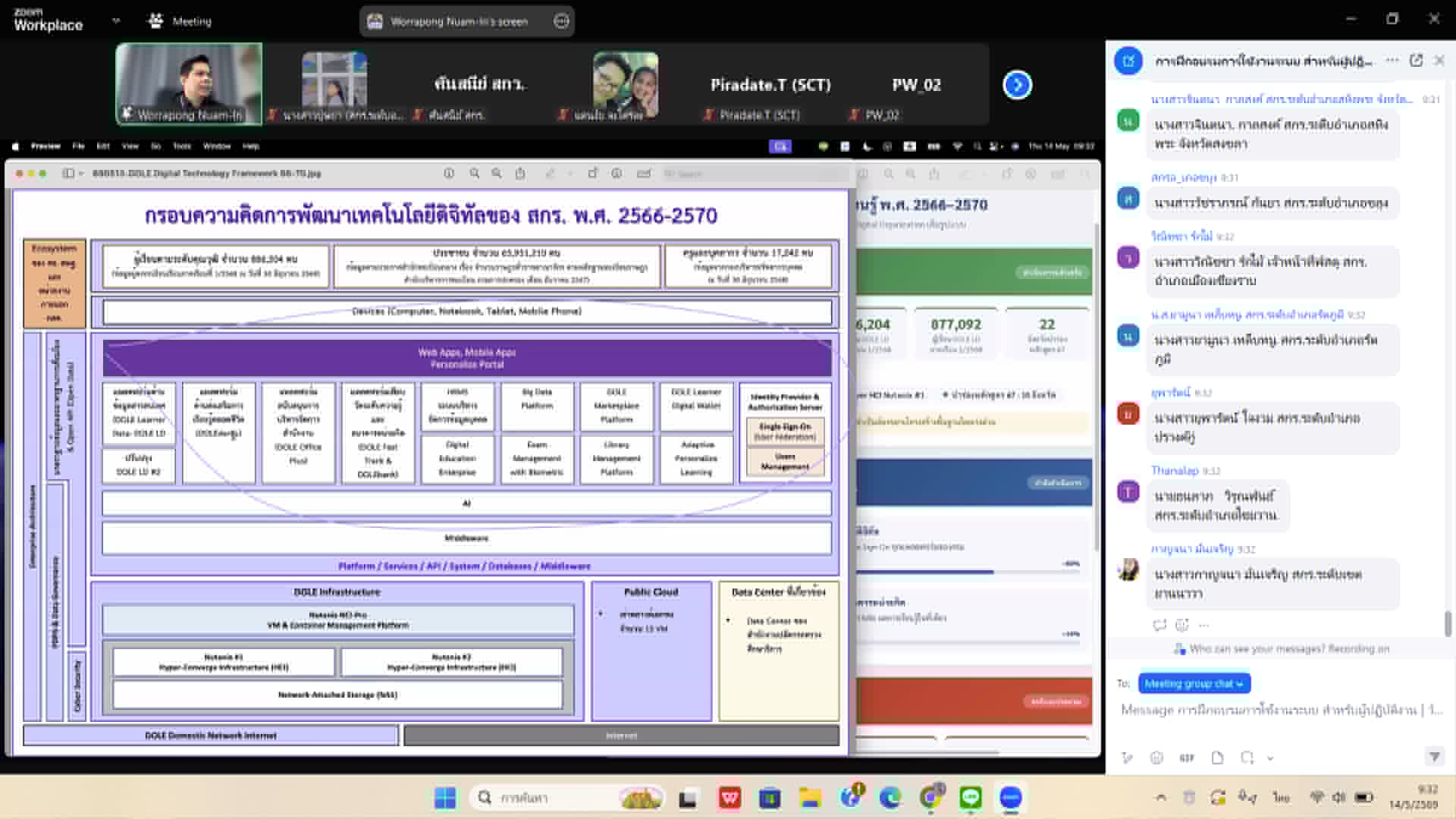Click the sender name 'Thanalap' in chat
This screenshot has height=819, width=1456.
1174,471
